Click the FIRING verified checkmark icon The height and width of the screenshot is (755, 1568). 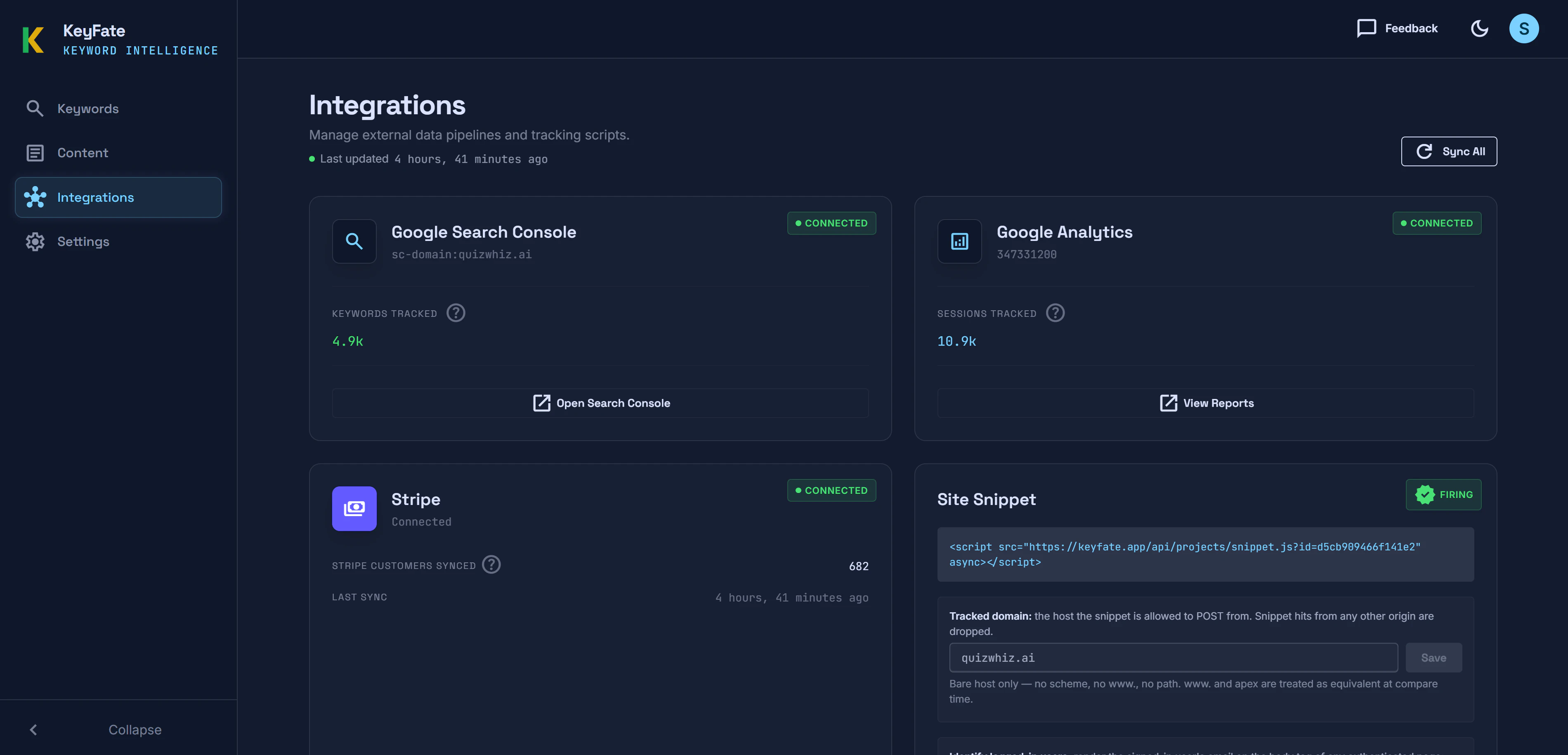[1424, 495]
